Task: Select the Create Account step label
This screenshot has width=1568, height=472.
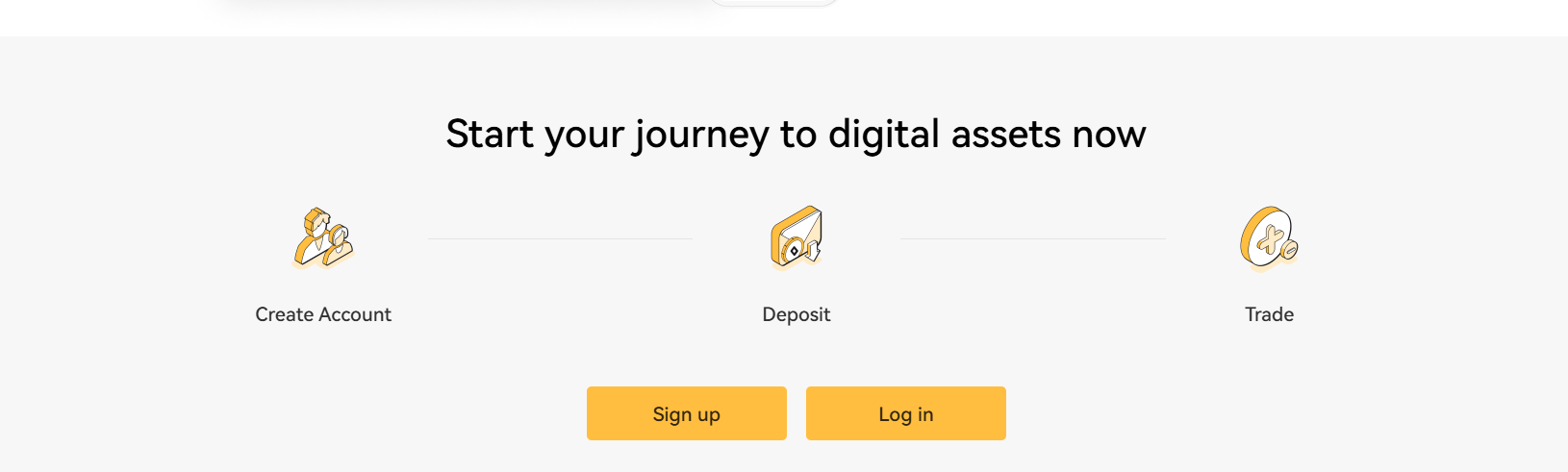Action: [x=323, y=314]
